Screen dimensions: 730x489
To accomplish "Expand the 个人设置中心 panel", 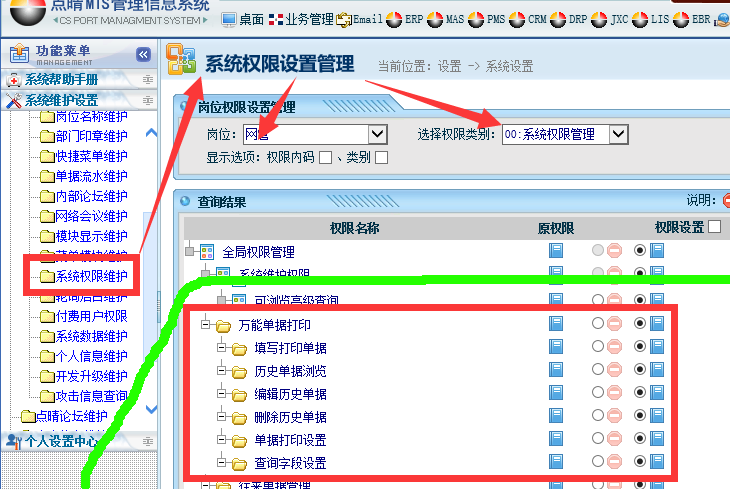I will pos(148,441).
